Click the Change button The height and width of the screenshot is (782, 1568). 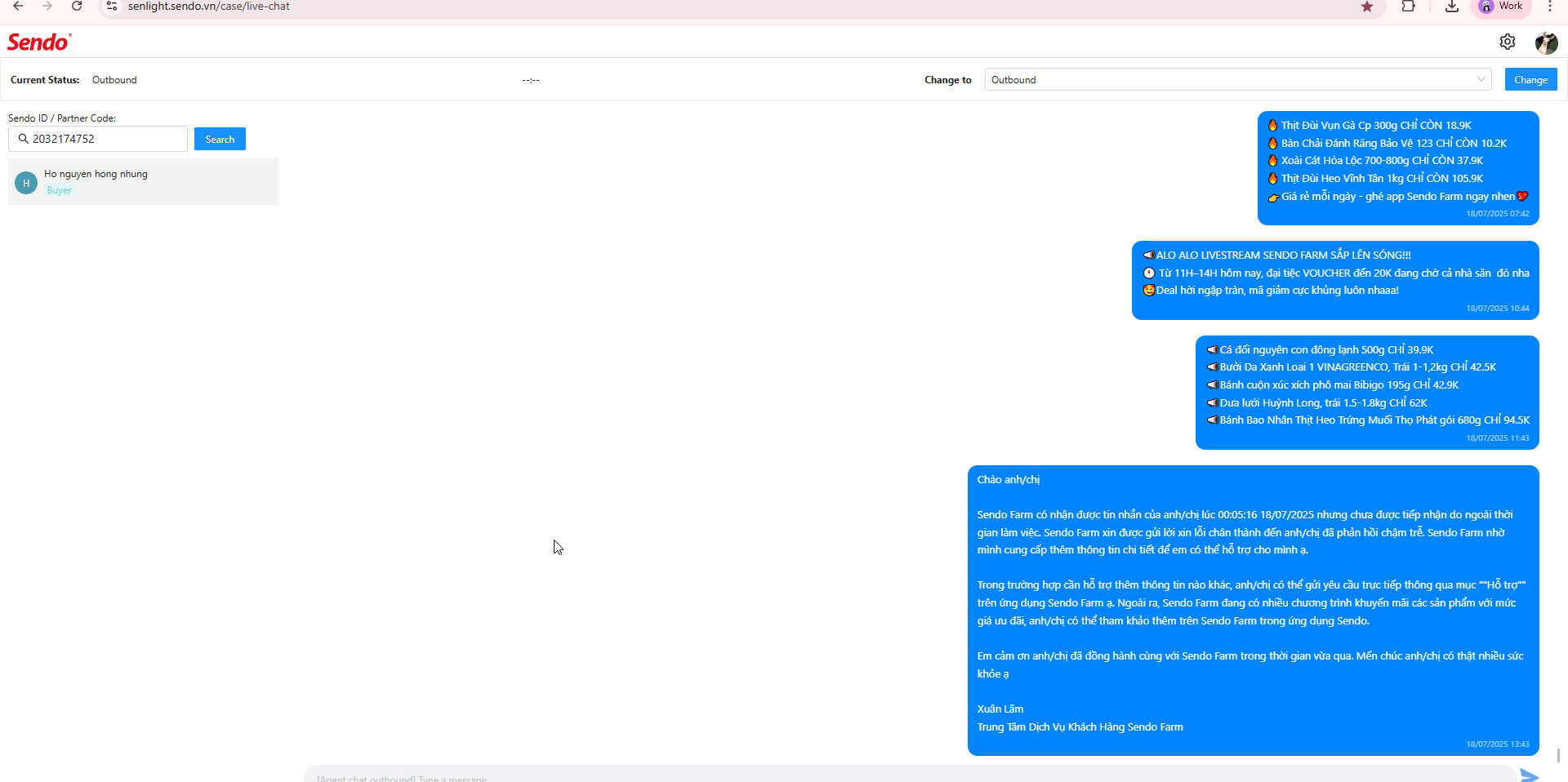(1530, 79)
